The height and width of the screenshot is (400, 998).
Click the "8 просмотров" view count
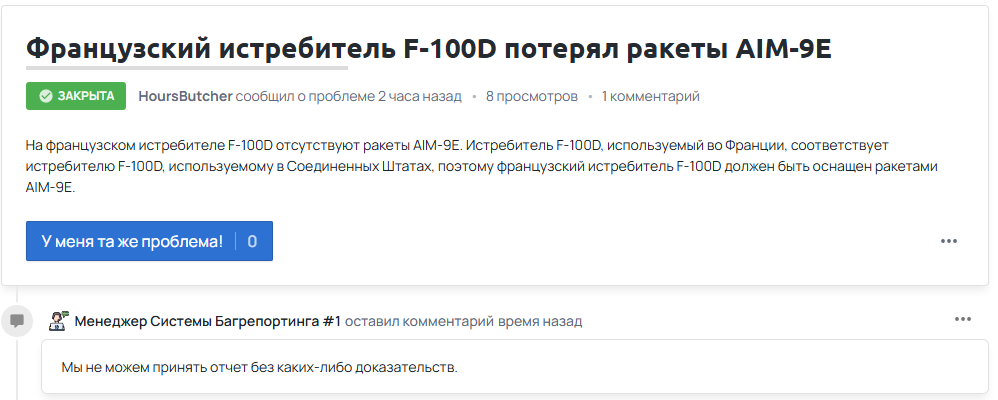532,97
